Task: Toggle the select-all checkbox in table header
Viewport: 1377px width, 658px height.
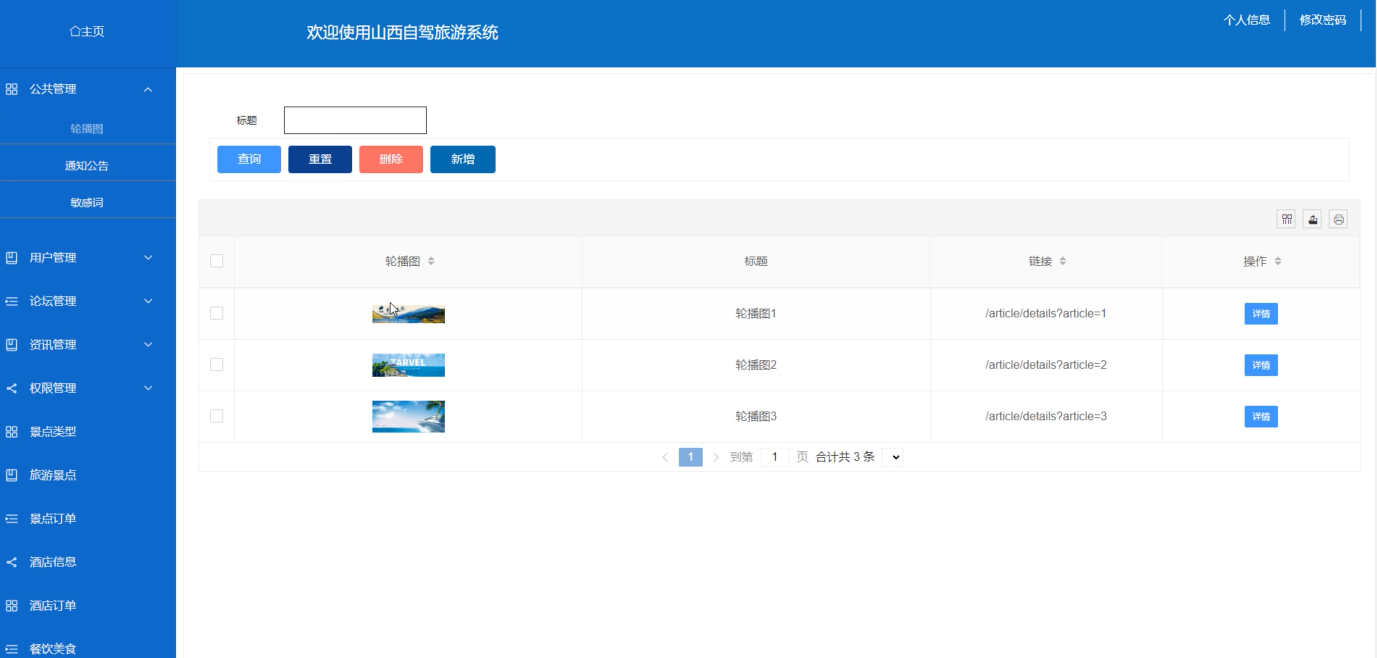Action: [x=216, y=261]
